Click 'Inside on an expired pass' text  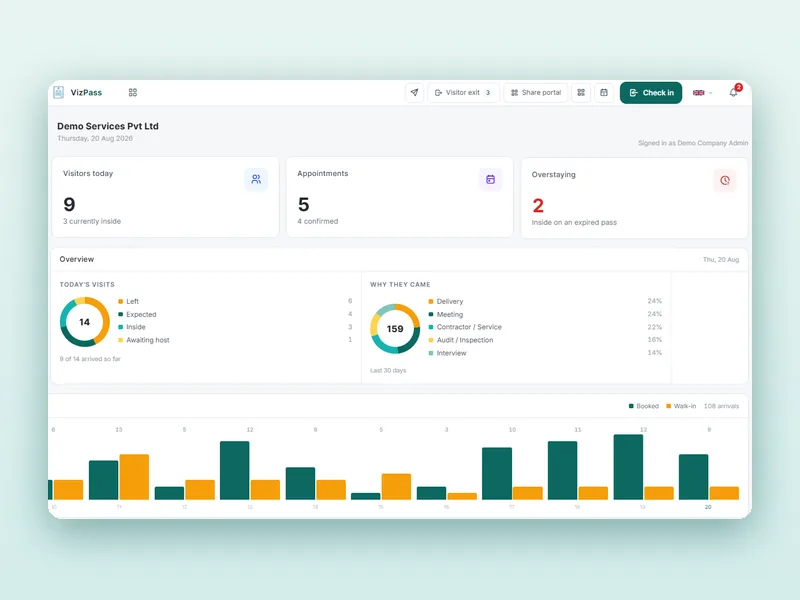tap(574, 222)
